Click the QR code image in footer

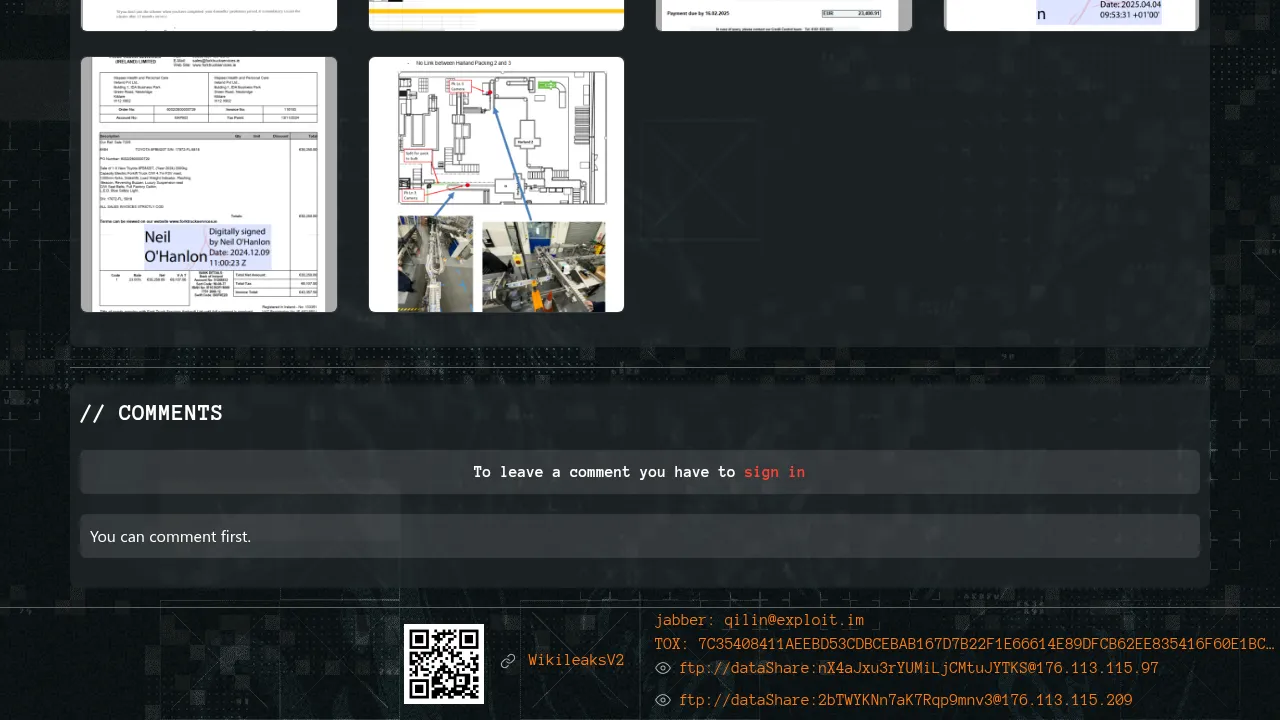[444, 663]
